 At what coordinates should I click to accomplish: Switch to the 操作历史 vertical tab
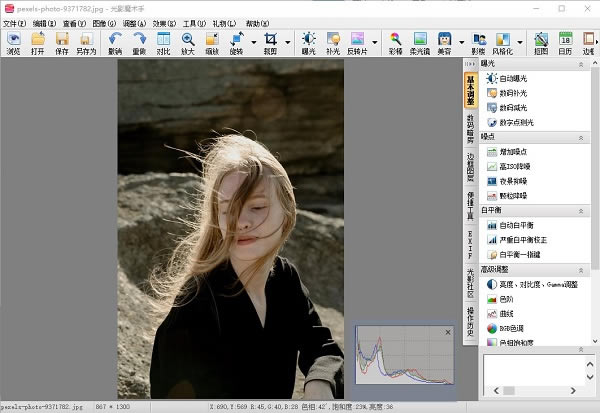[x=470, y=322]
